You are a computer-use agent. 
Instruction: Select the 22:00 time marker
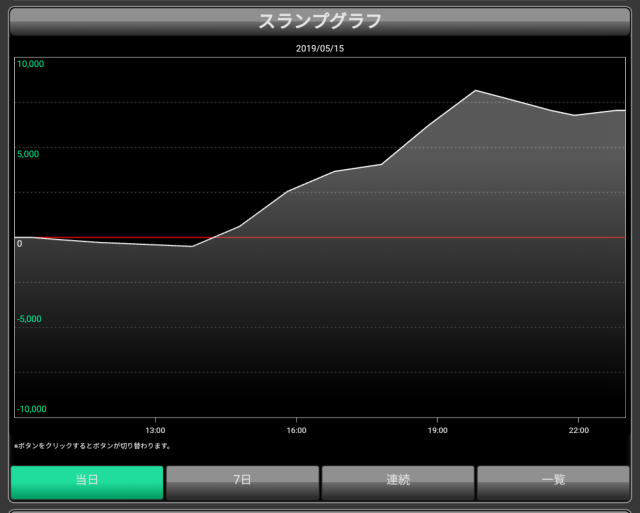click(578, 431)
